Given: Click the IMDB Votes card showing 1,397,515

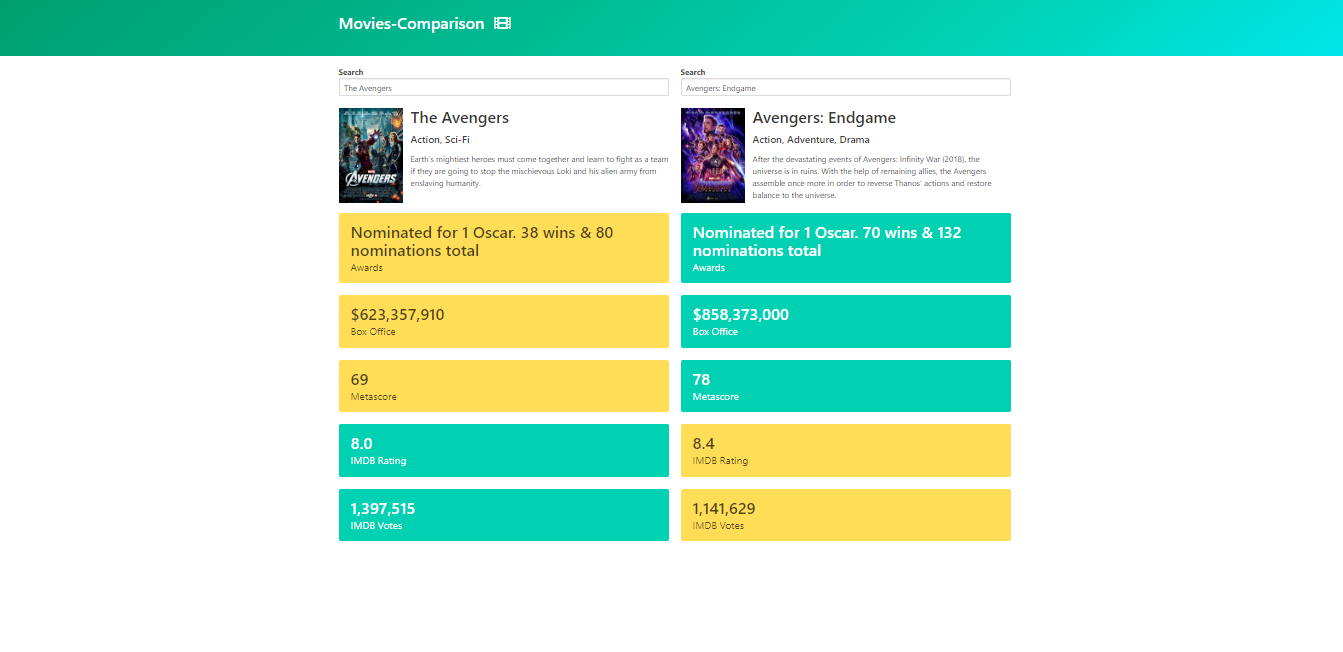Looking at the screenshot, I should (x=503, y=515).
